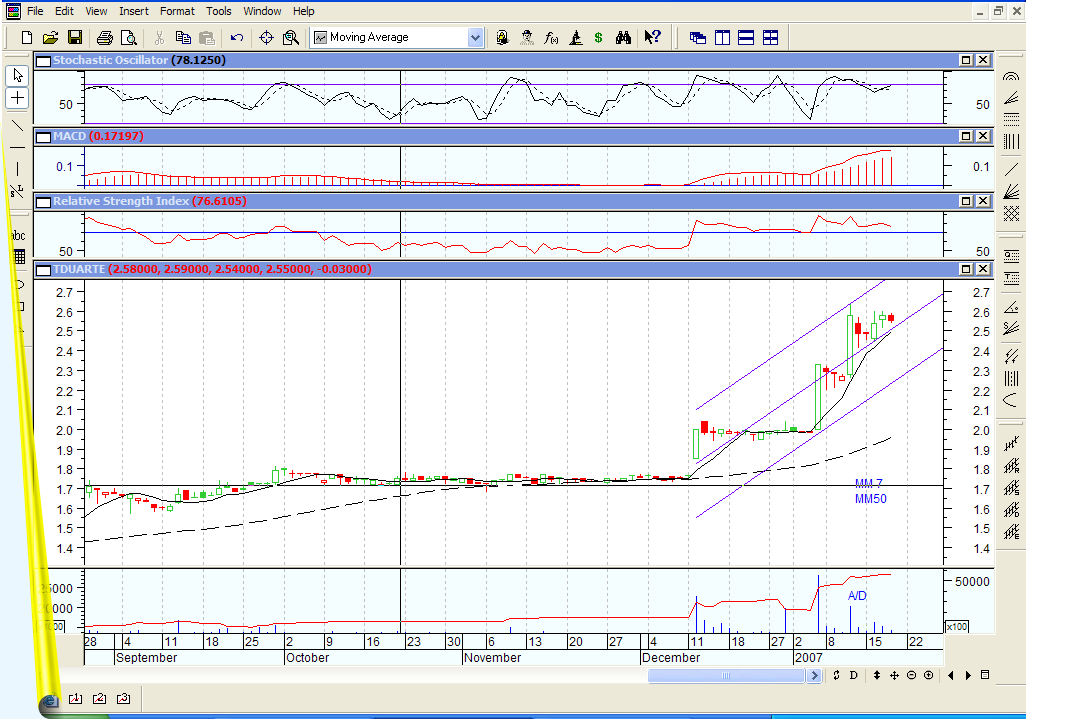
Task: Click the binoculars search icon
Action: [x=623, y=38]
